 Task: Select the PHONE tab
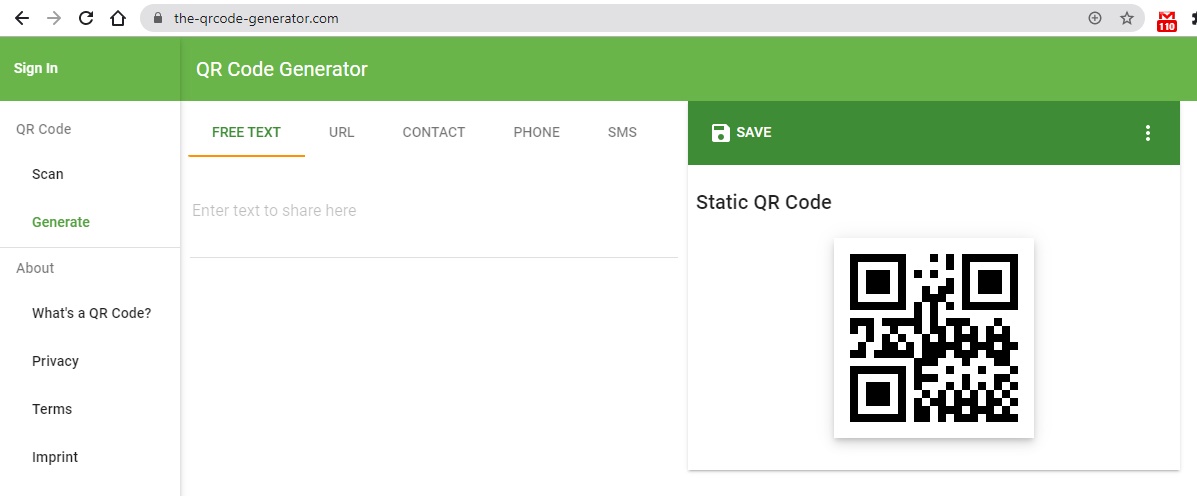(x=537, y=132)
